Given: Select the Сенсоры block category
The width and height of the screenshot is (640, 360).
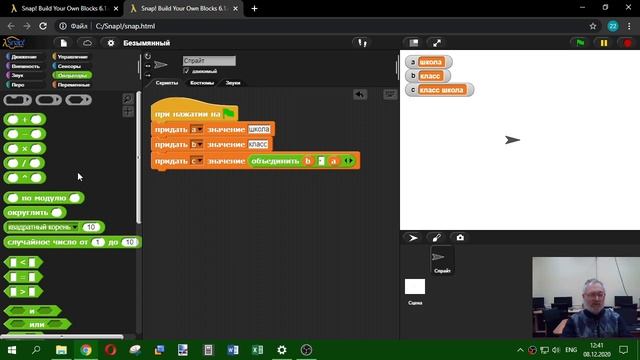Looking at the screenshot, I should pos(71,66).
